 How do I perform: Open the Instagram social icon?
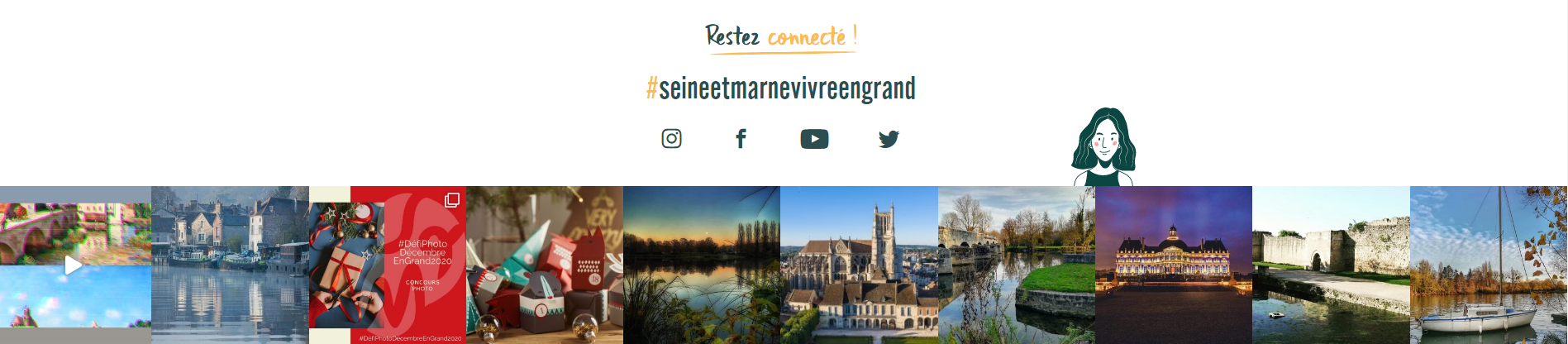(x=671, y=139)
